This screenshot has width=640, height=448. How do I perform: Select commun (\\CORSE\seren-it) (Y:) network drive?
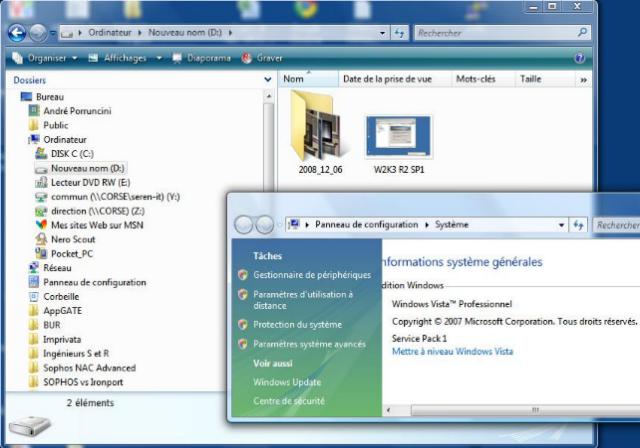coord(108,197)
